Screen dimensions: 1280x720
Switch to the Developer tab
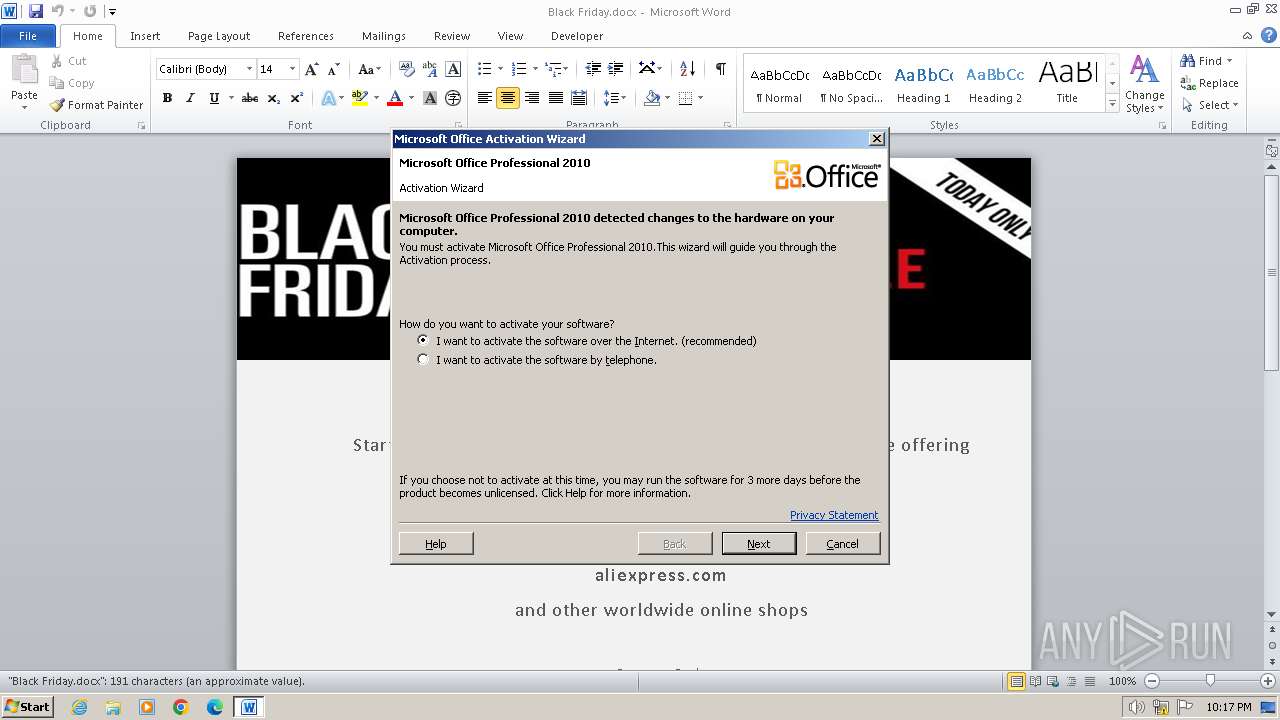[577, 36]
